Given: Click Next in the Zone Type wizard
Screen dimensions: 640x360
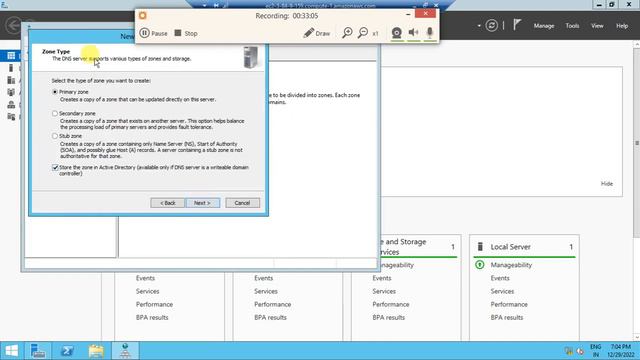Looking at the screenshot, I should 202,203.
